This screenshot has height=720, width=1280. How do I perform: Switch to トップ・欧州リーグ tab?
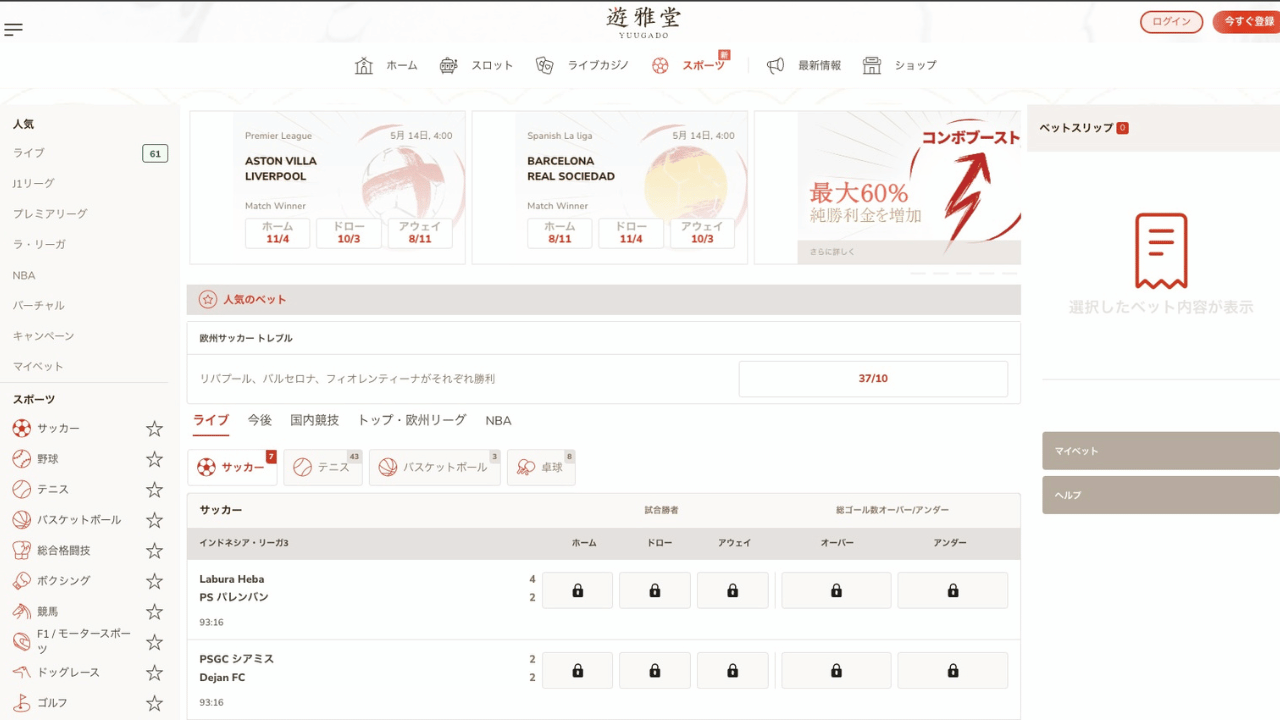click(x=412, y=421)
